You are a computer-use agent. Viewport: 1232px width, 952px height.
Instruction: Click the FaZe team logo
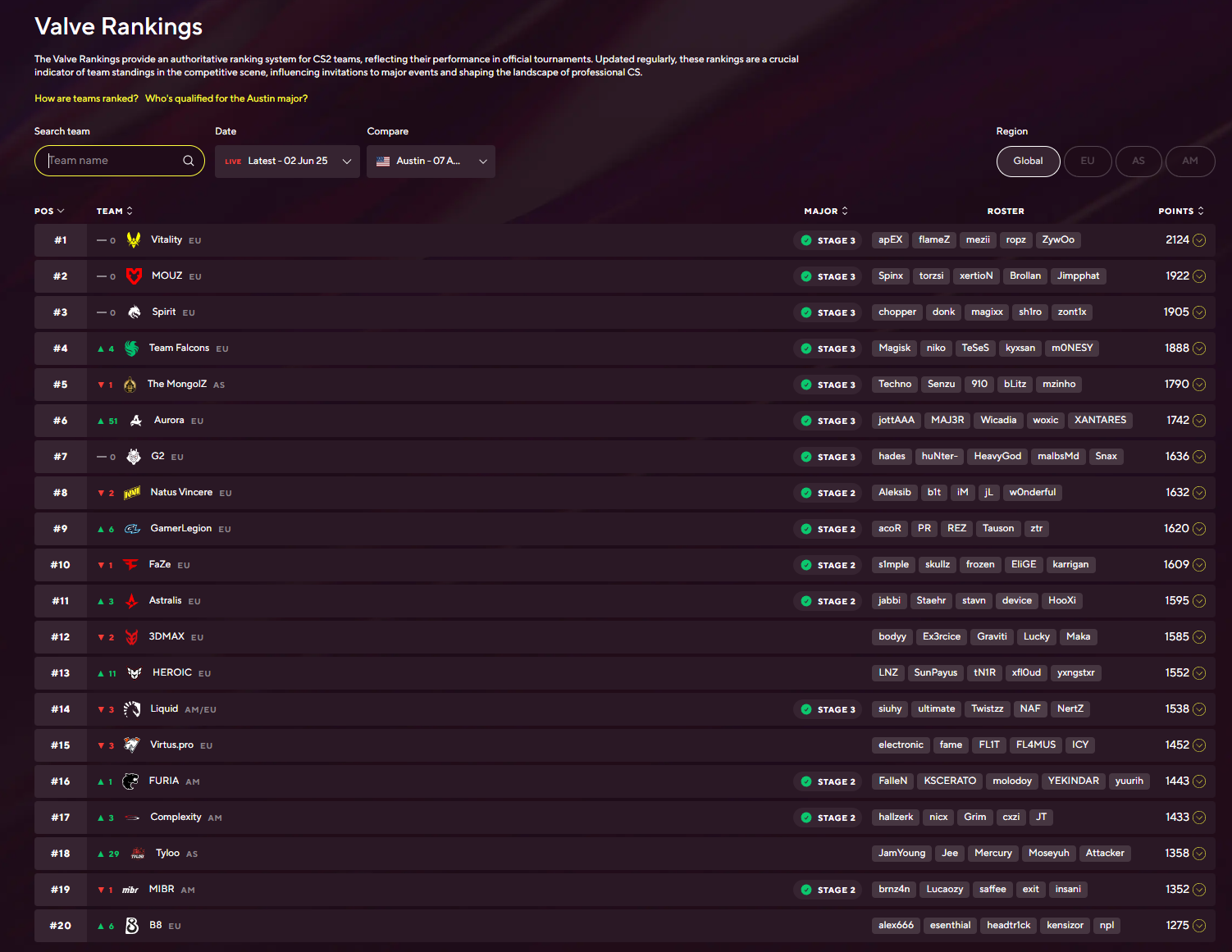coord(130,565)
